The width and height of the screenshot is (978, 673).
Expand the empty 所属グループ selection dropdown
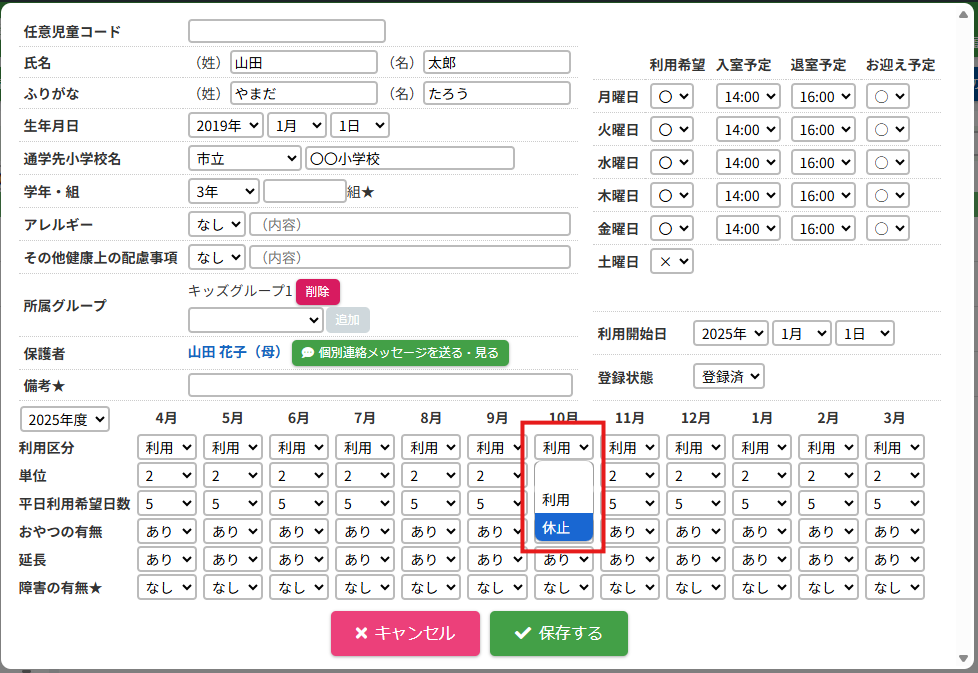coord(255,319)
